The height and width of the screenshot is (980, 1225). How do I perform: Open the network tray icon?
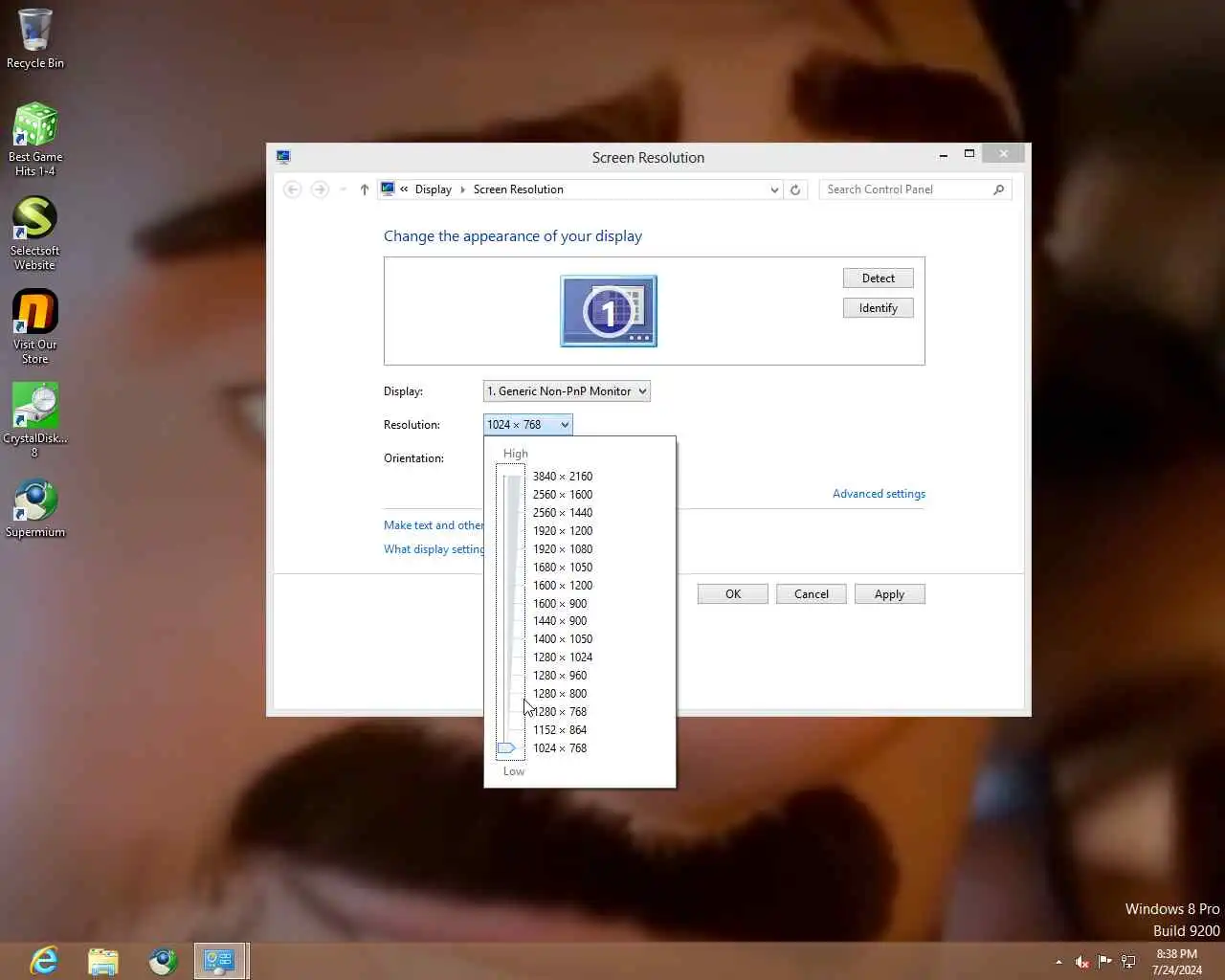click(x=1129, y=962)
